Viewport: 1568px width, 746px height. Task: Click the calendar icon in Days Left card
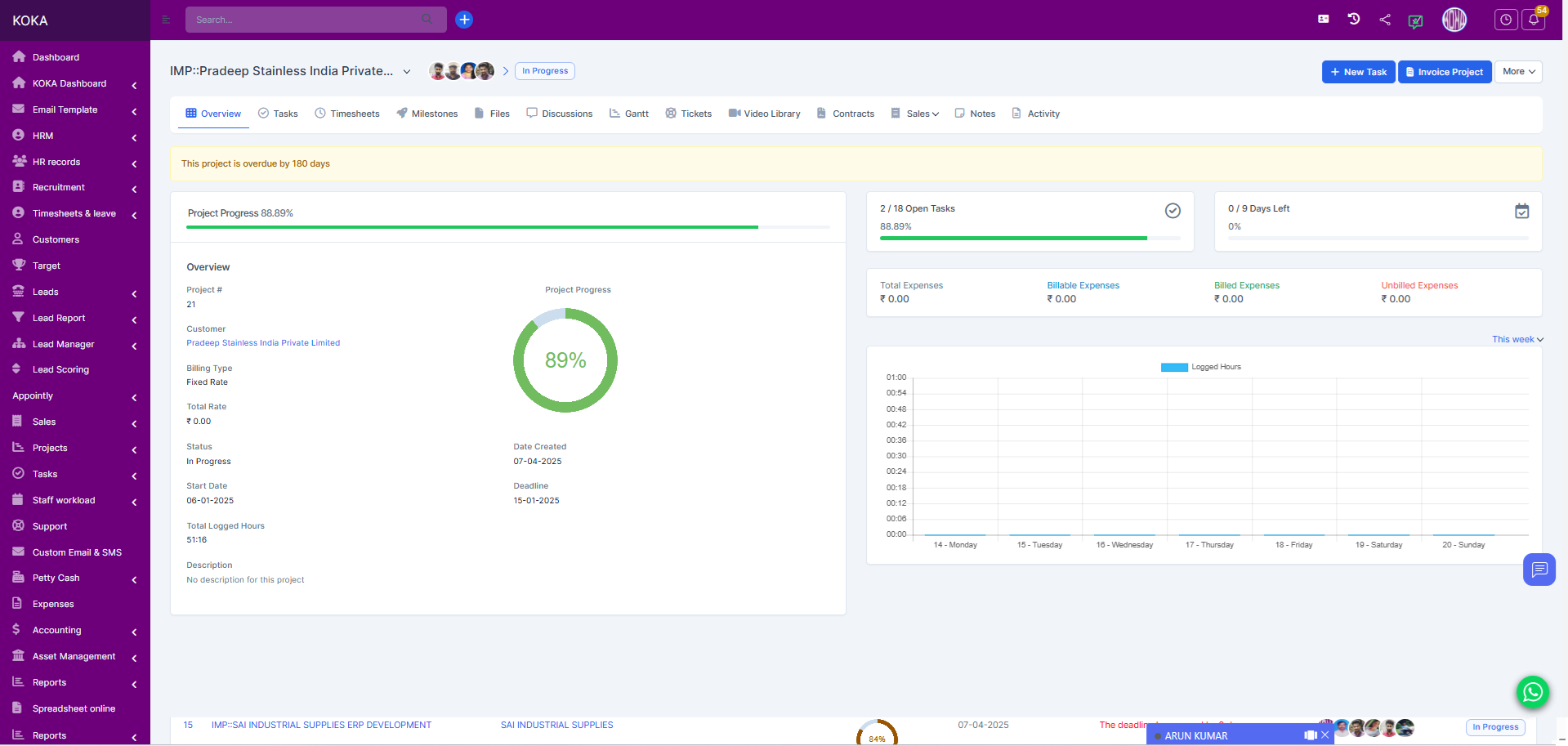coord(1521,212)
